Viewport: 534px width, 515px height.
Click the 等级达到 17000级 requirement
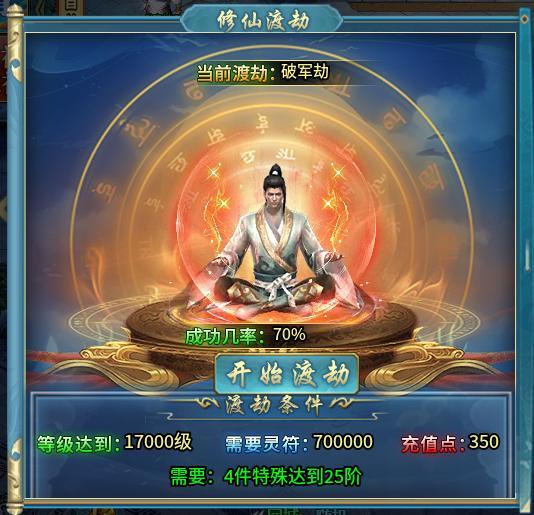tap(115, 443)
